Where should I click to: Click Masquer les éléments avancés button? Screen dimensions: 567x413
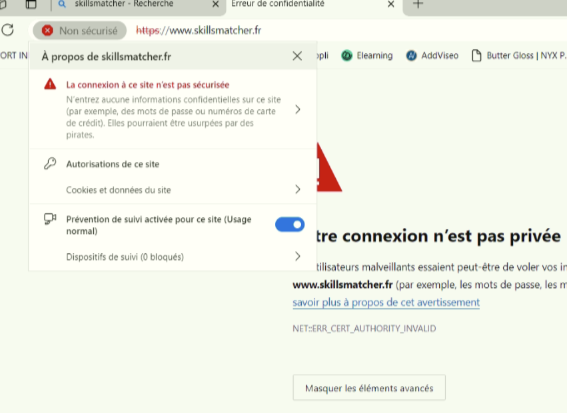[x=369, y=388]
